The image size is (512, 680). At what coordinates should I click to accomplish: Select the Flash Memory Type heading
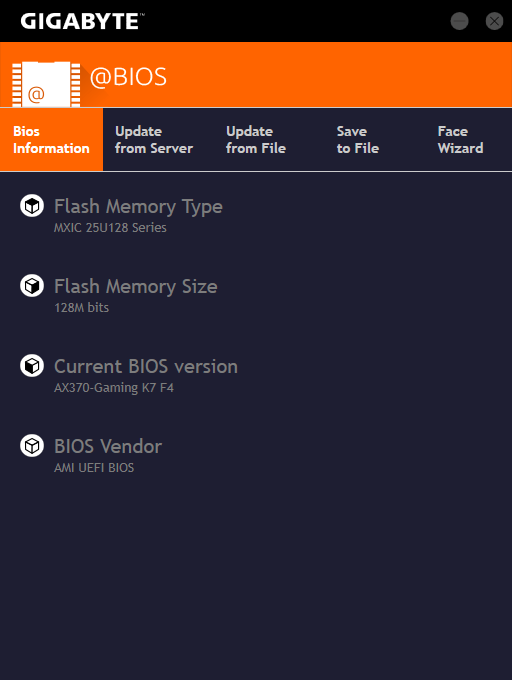(x=138, y=206)
